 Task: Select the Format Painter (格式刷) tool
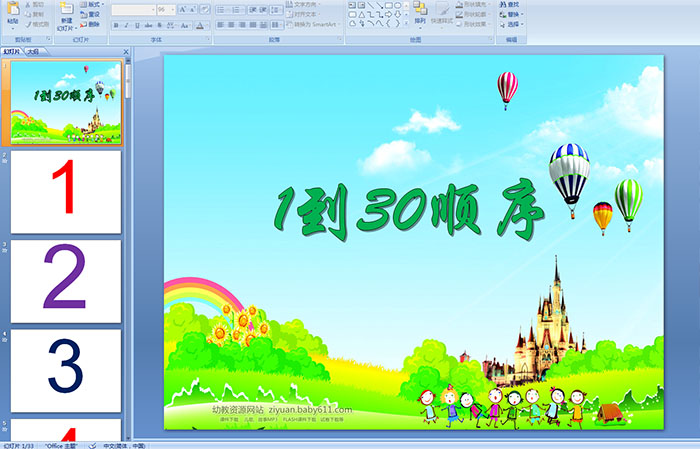[37, 25]
